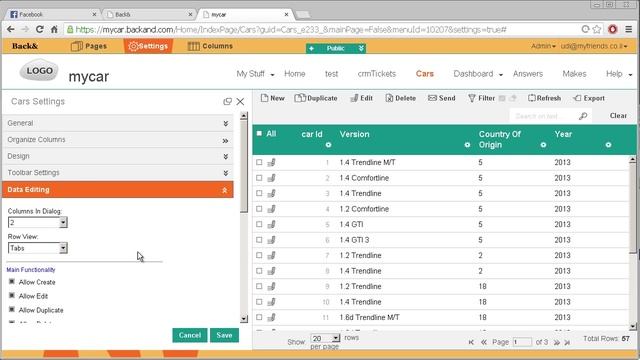This screenshot has width=640, height=360.
Task: Edit row 1.4 GTI 3 icon
Action: point(271,240)
